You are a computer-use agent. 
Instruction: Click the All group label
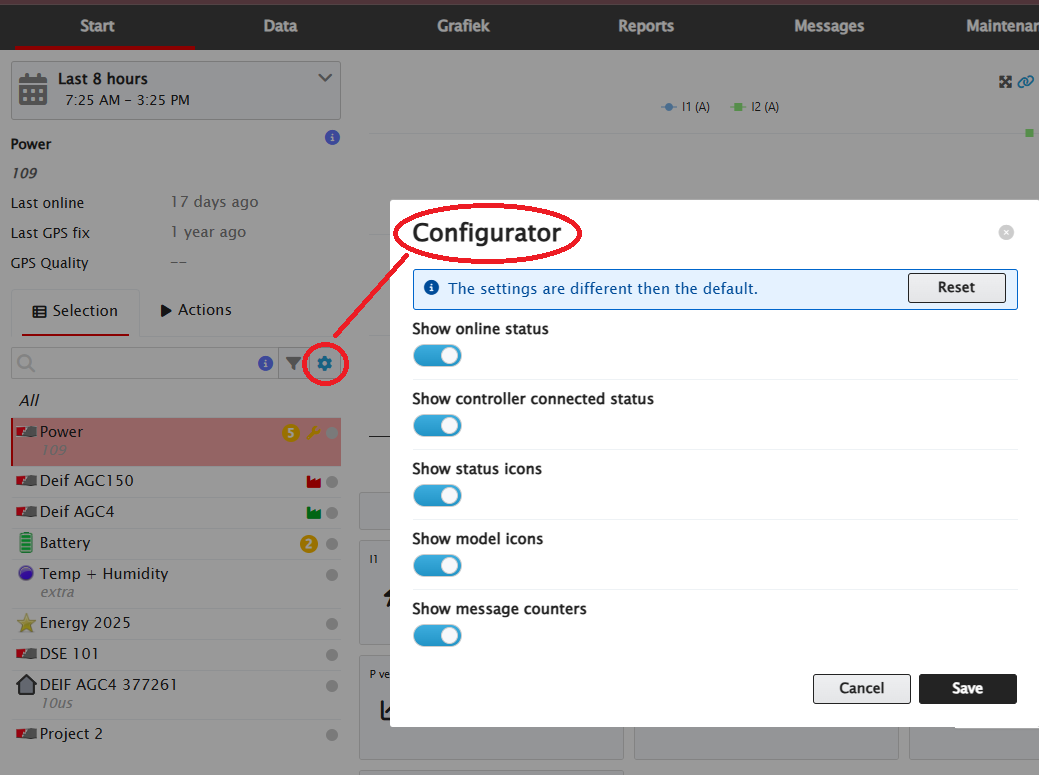(x=29, y=400)
